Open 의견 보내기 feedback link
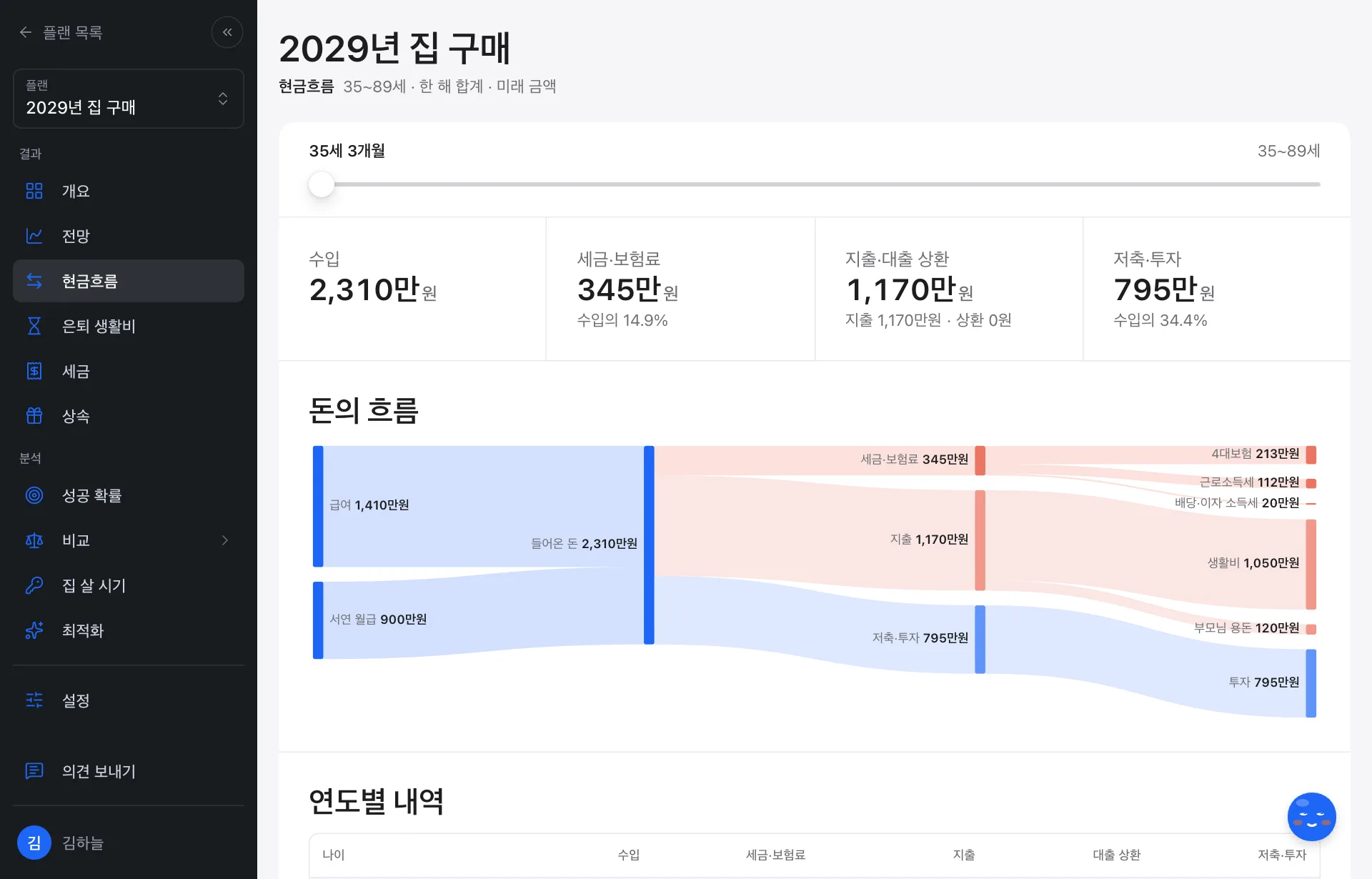Viewport: 1372px width, 879px height. click(129, 771)
